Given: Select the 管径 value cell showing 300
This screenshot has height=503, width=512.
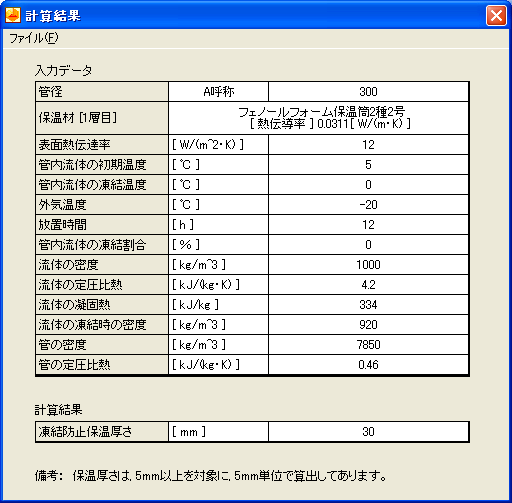Looking at the screenshot, I should pos(368,92).
